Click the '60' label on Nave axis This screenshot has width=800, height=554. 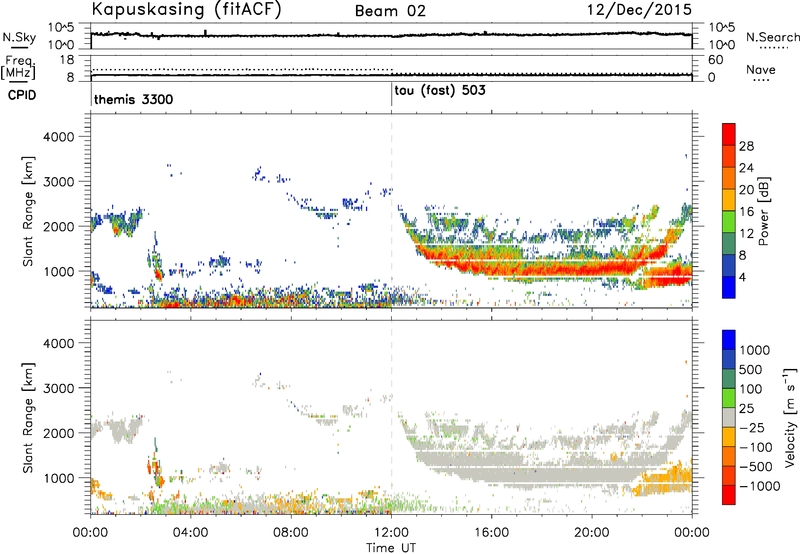(x=716, y=60)
